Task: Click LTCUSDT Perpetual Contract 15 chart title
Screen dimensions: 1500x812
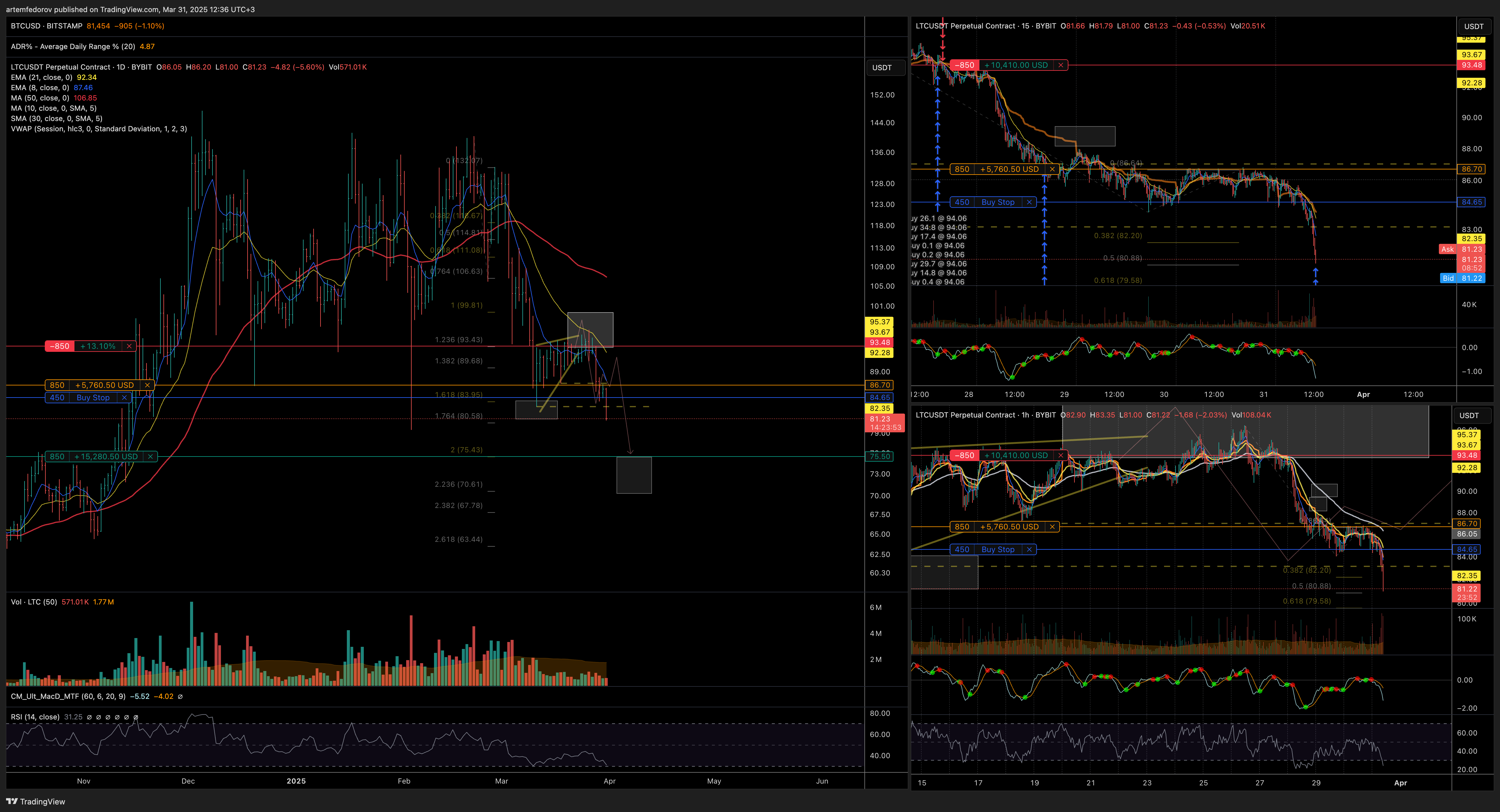Action: click(x=986, y=26)
